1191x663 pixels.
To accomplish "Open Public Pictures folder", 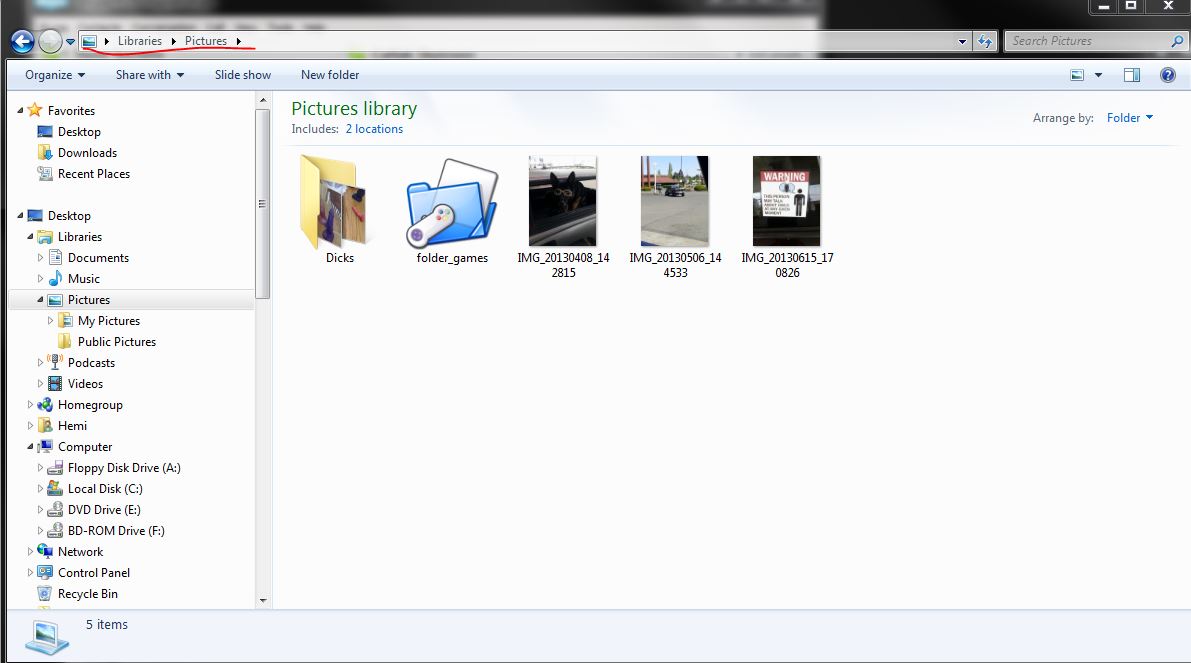I will pyautogui.click(x=117, y=342).
